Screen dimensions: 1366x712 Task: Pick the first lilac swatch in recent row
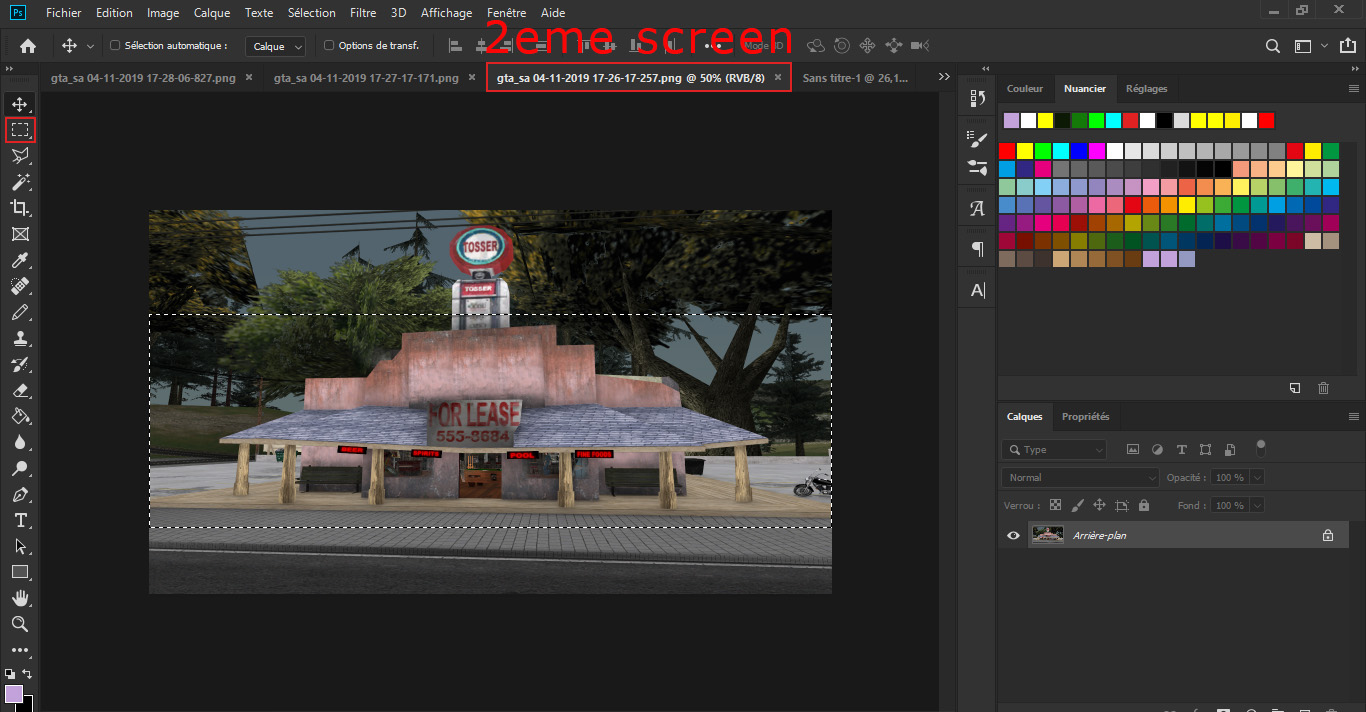(1012, 120)
